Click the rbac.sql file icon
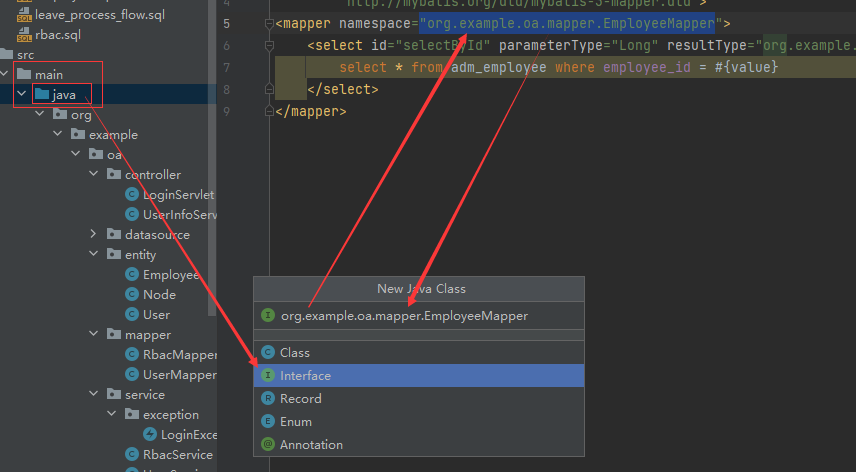This screenshot has height=472, width=856. point(24,35)
